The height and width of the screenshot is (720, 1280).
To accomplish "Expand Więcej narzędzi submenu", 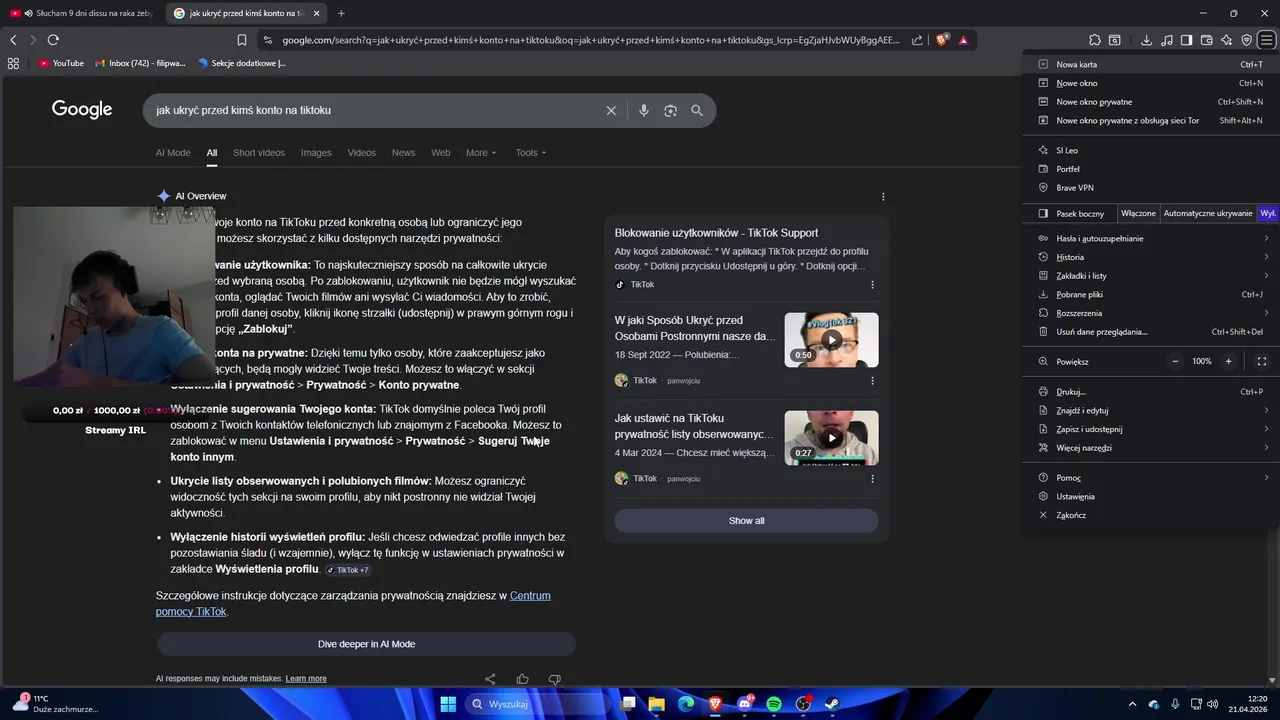I will (x=1152, y=448).
